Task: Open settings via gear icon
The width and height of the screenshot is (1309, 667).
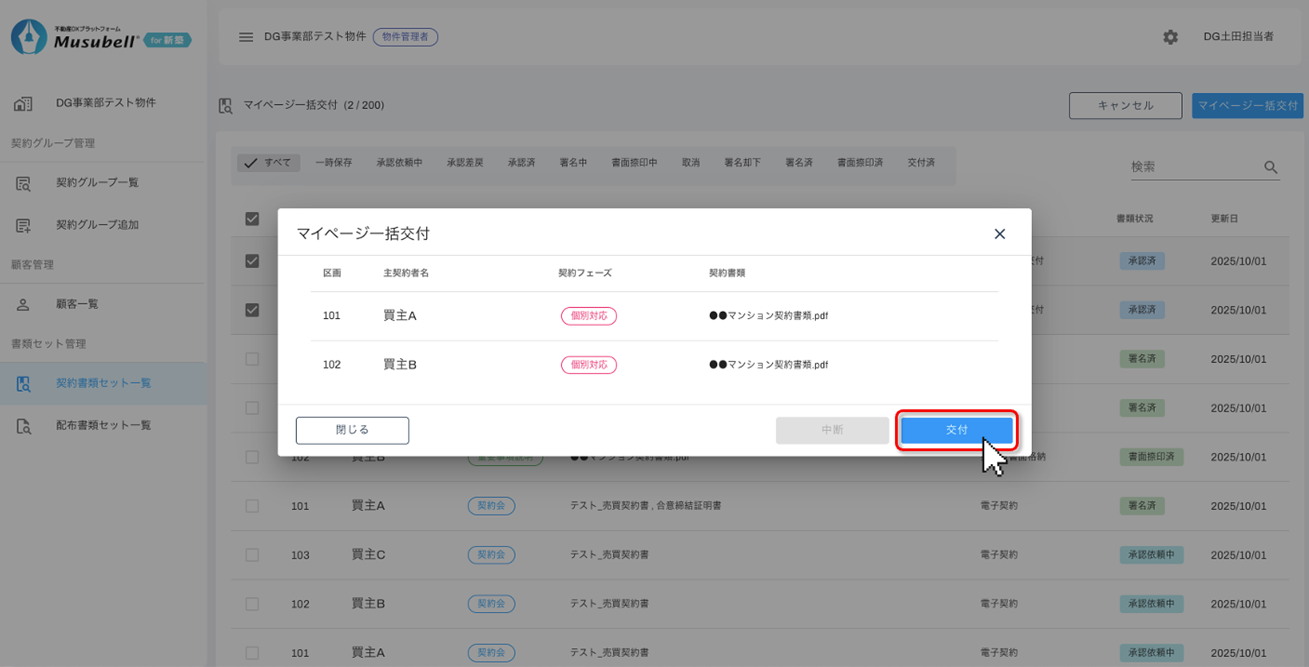Action: (x=1170, y=37)
